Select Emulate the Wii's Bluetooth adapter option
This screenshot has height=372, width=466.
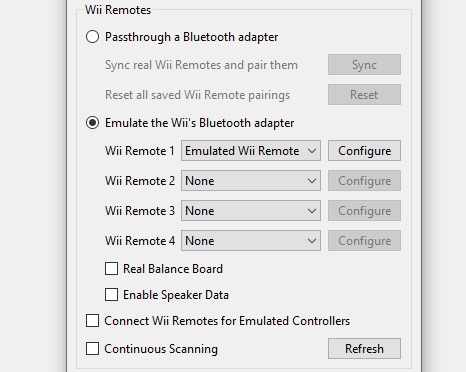coord(92,123)
